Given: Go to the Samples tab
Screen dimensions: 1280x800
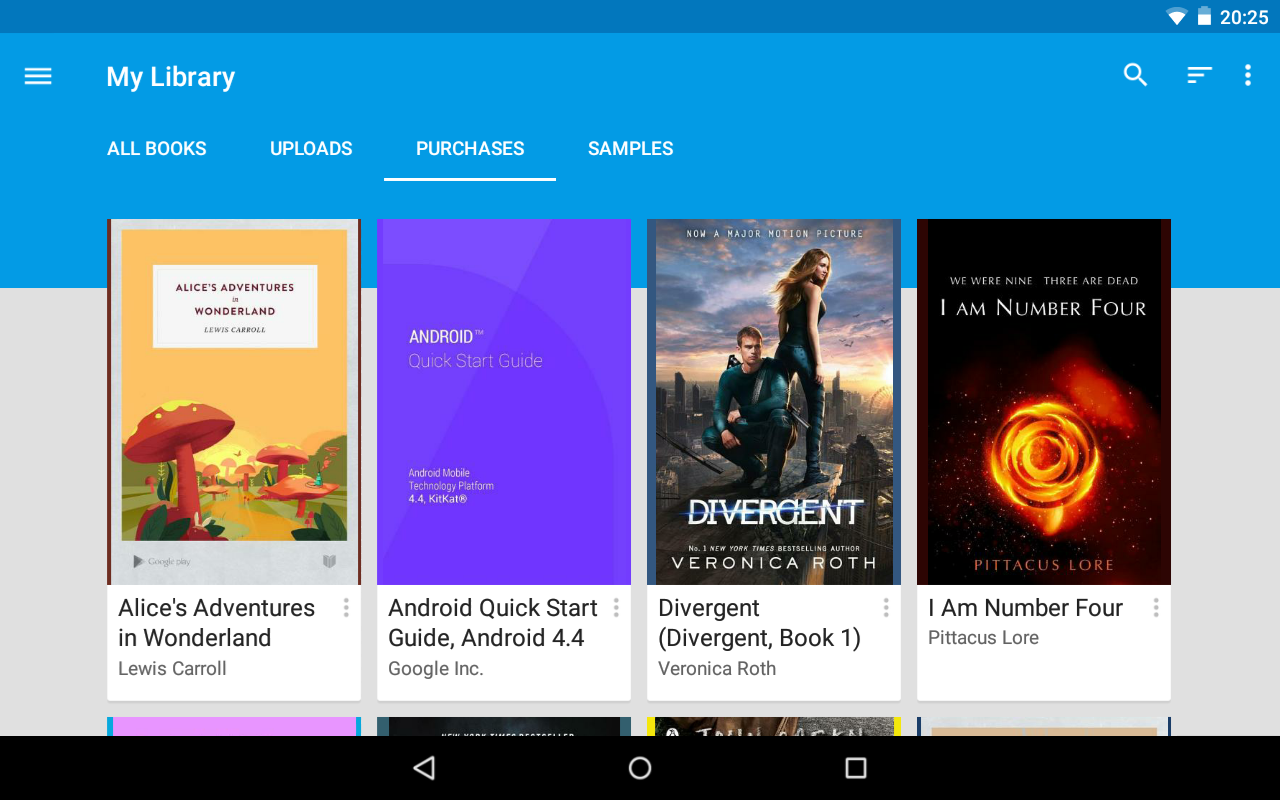Looking at the screenshot, I should (630, 149).
